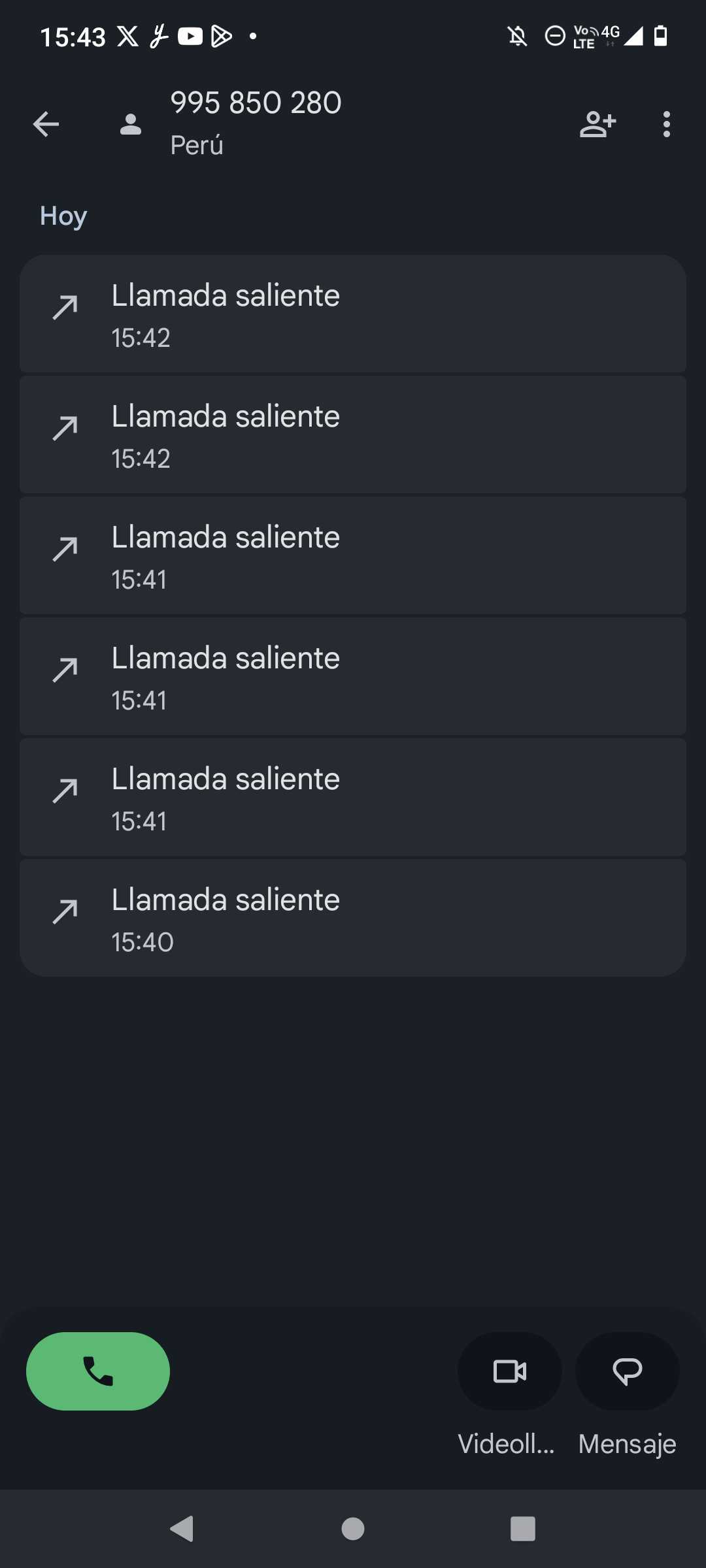This screenshot has width=706, height=1568.
Task: Open first 15:42 outgoing call entry
Action: click(353, 314)
